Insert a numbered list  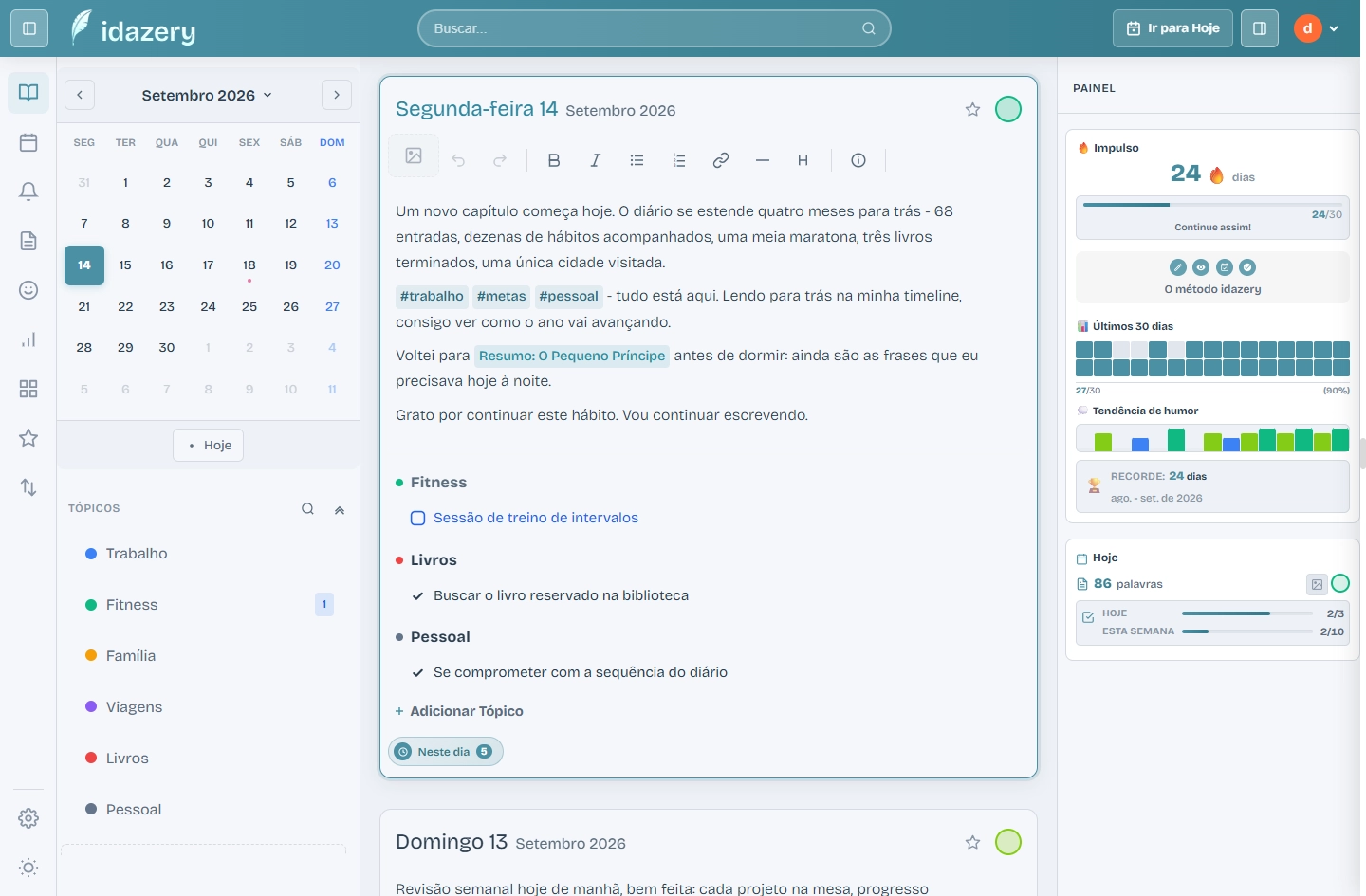[x=679, y=160]
